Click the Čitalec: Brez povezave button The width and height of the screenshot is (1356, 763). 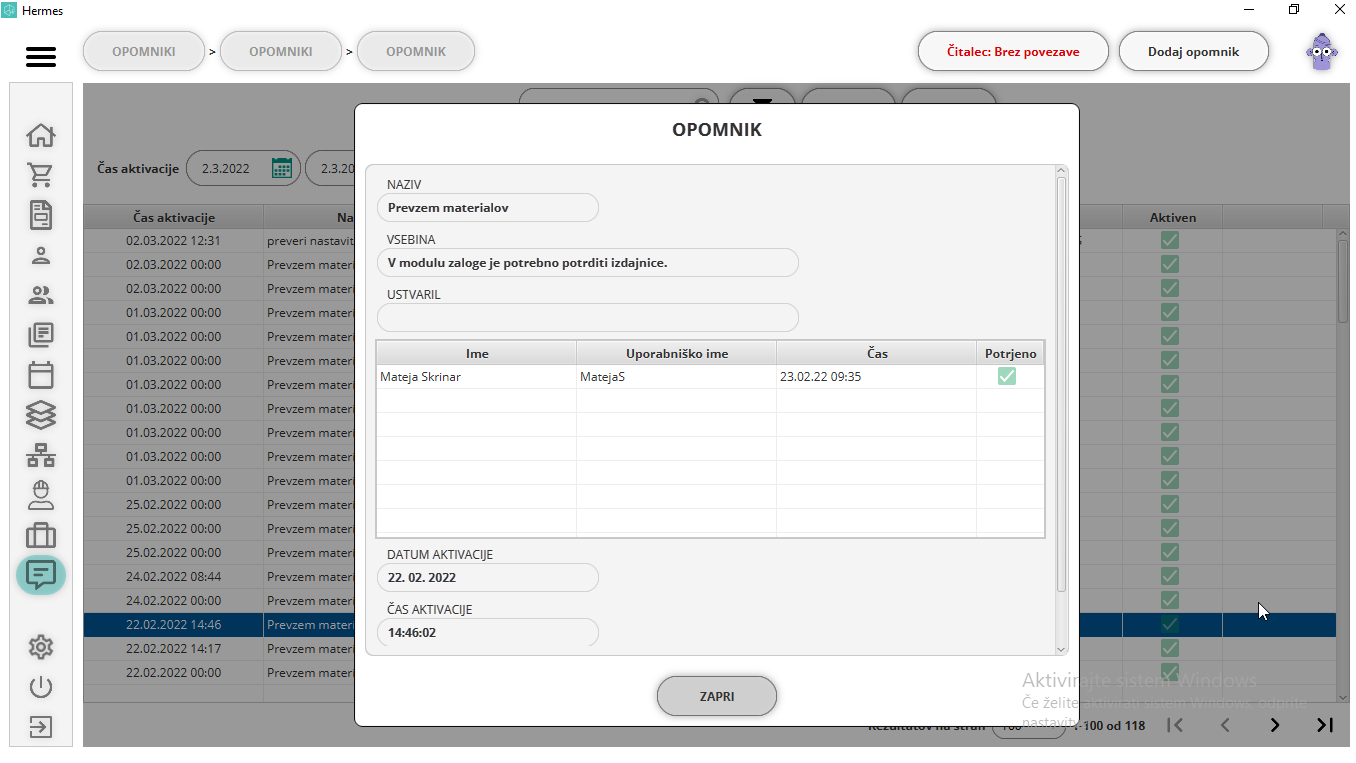pyautogui.click(x=1013, y=51)
